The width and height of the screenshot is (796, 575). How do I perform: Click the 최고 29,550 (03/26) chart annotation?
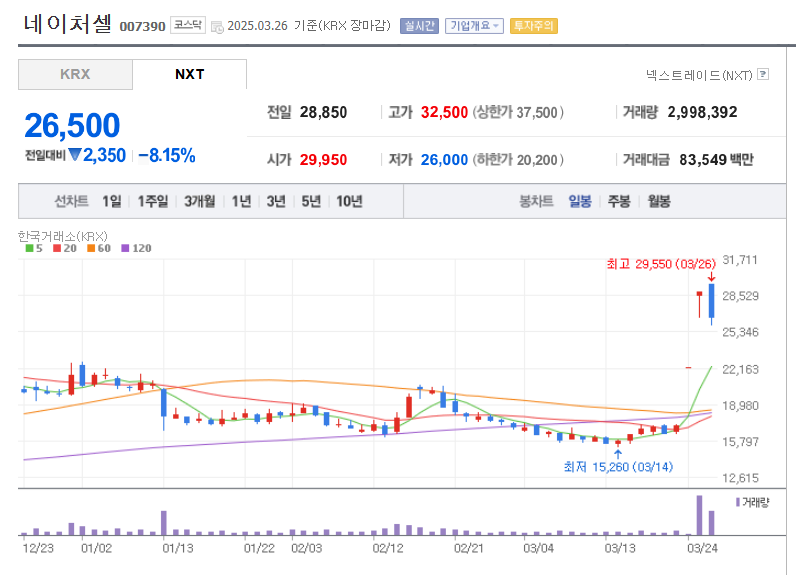(661, 264)
